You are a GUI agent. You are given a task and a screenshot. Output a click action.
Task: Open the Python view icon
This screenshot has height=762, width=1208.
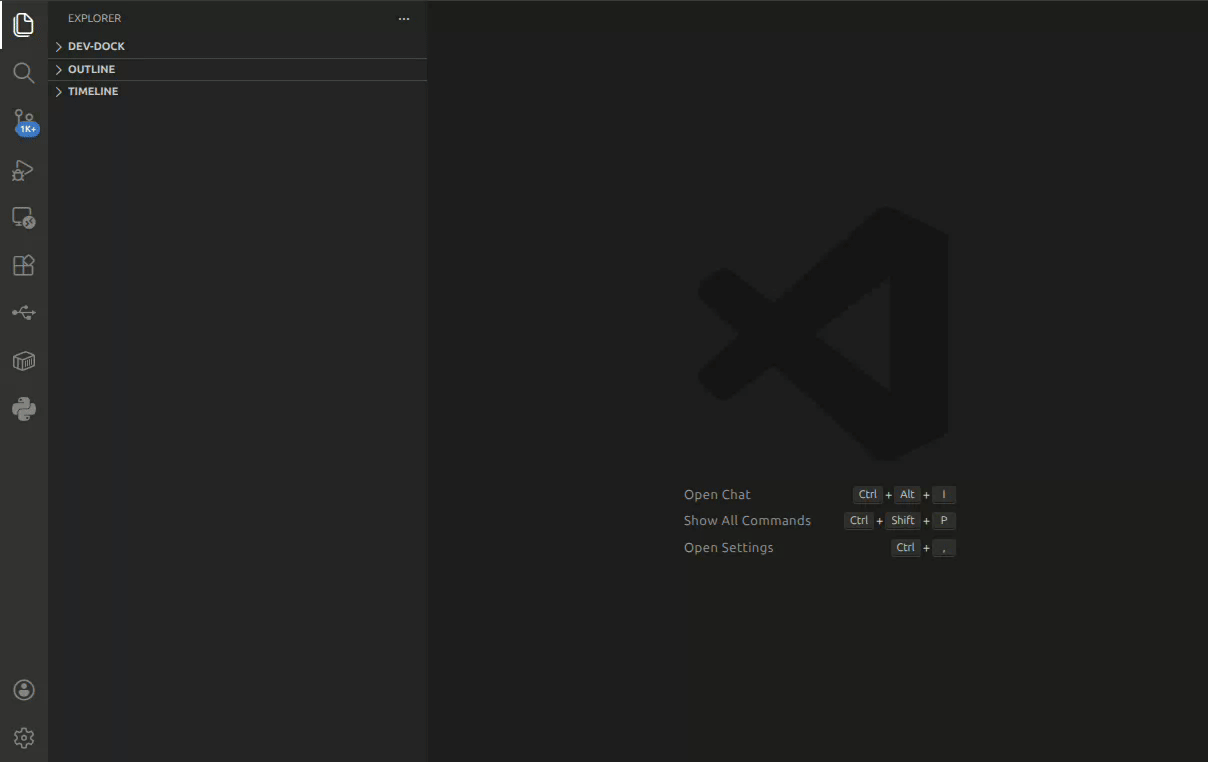tap(24, 409)
